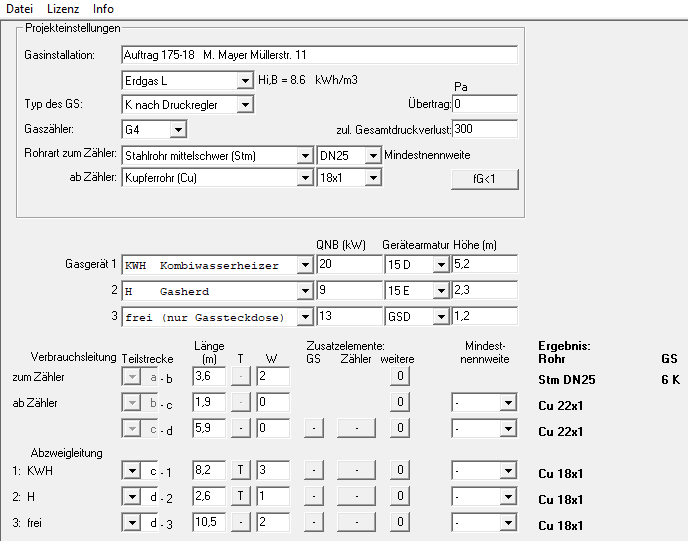Click the W field for a-b

(x=273, y=376)
